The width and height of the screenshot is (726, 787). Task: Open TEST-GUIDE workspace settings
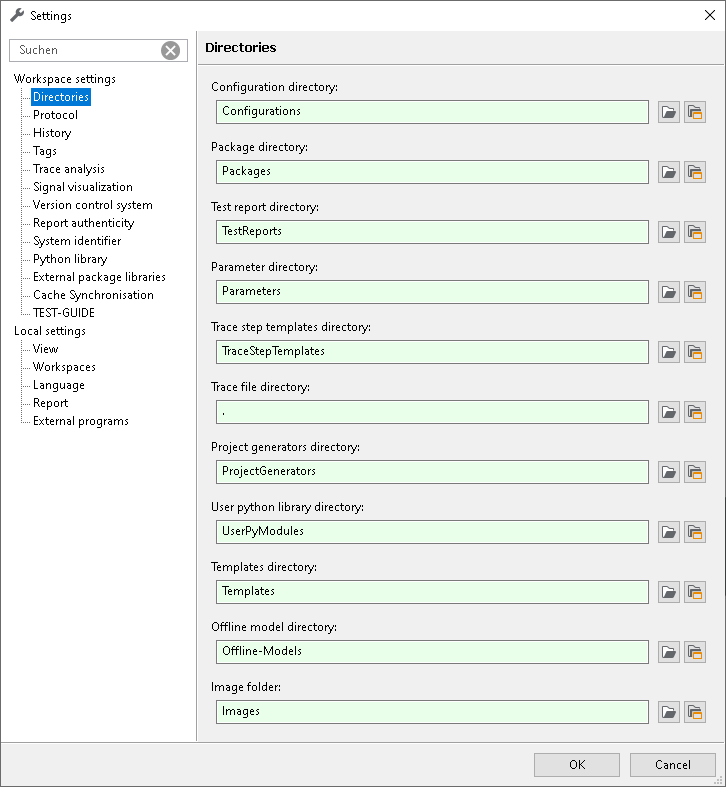click(63, 313)
